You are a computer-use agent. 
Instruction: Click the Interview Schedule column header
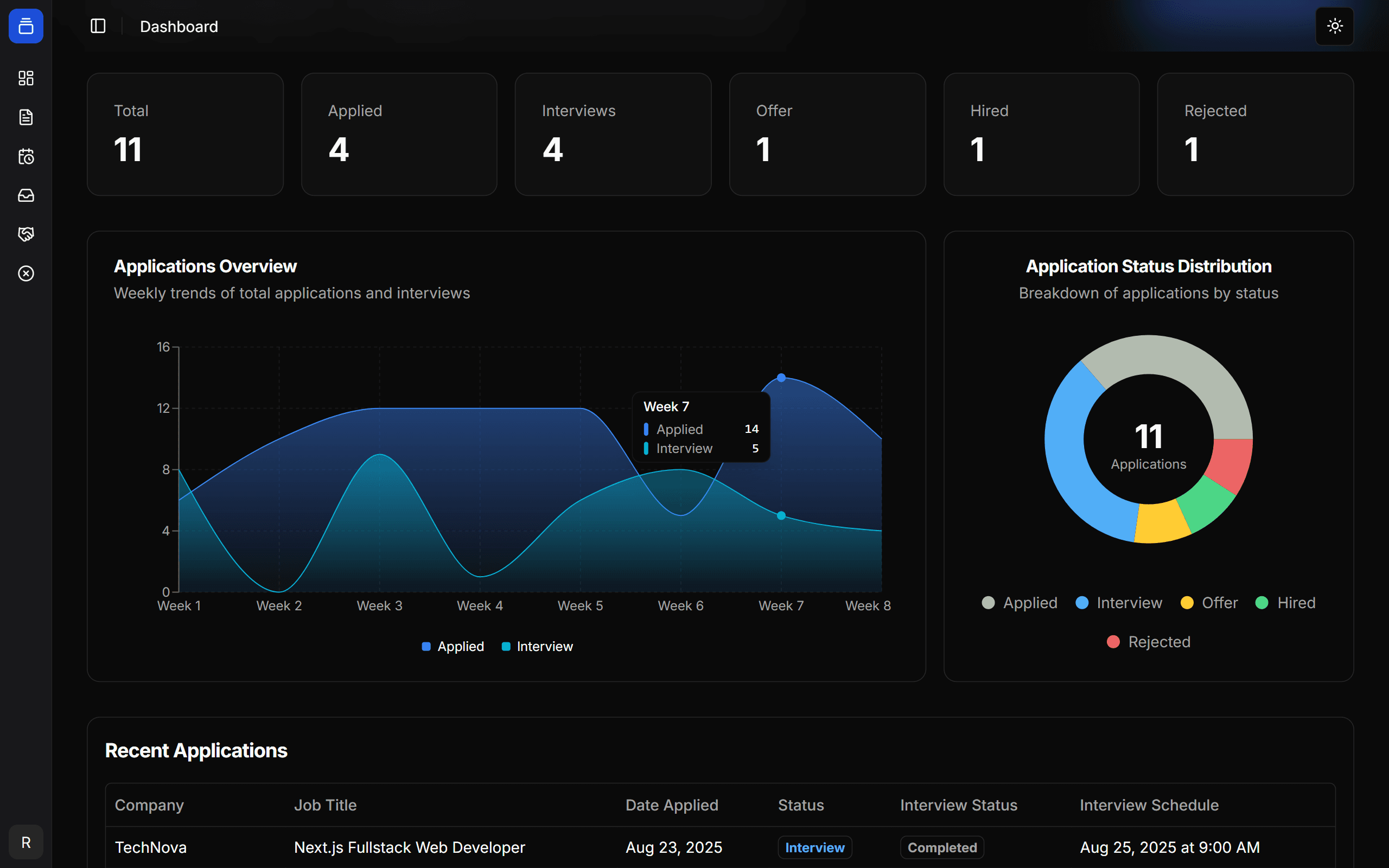pyautogui.click(x=1149, y=806)
